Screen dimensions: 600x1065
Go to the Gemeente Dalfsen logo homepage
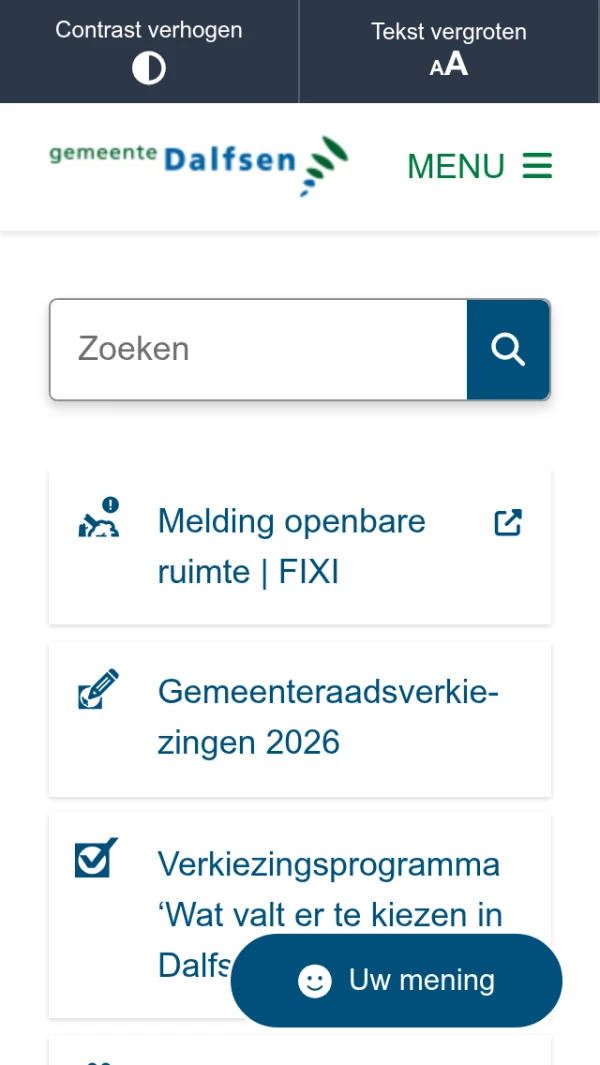point(198,165)
